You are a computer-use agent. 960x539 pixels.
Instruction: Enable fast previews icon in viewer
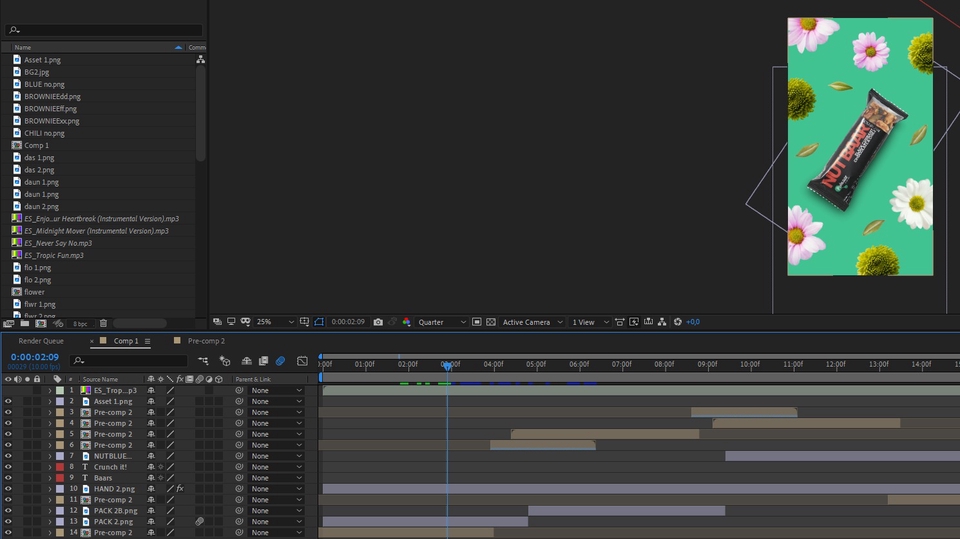click(634, 322)
